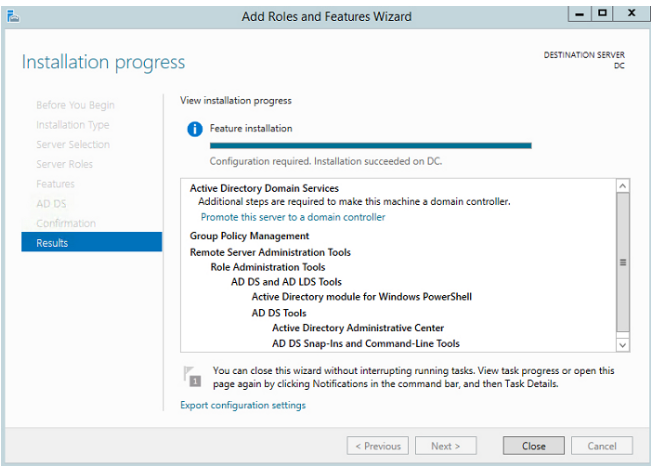This screenshot has width=658, height=471.
Task: Promote this server to a domain controller
Action: (x=292, y=217)
